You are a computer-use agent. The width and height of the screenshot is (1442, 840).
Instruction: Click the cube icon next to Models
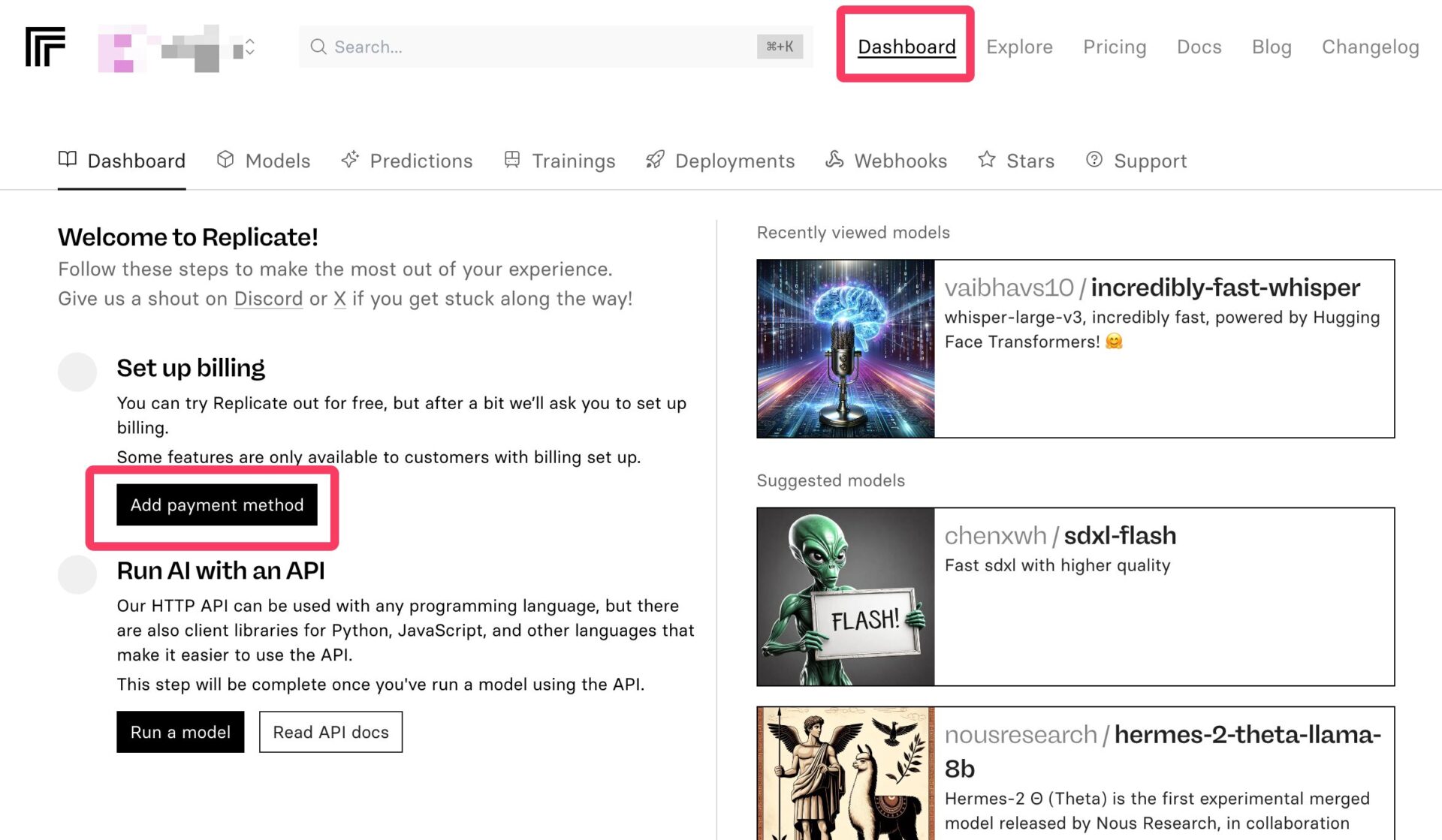point(225,159)
